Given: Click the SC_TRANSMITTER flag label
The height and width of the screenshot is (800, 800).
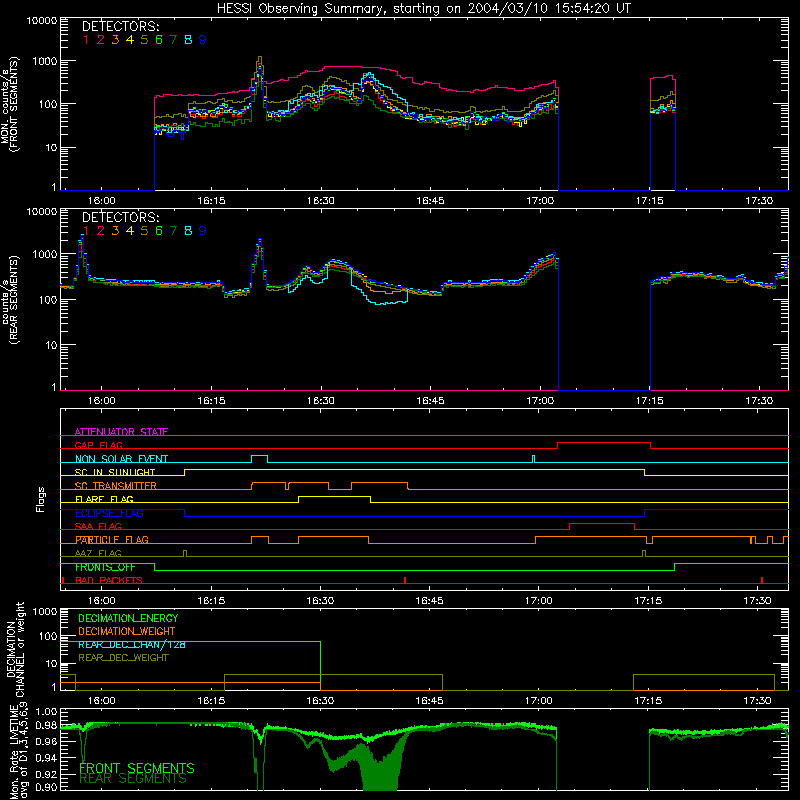Looking at the screenshot, I should click(x=116, y=485).
